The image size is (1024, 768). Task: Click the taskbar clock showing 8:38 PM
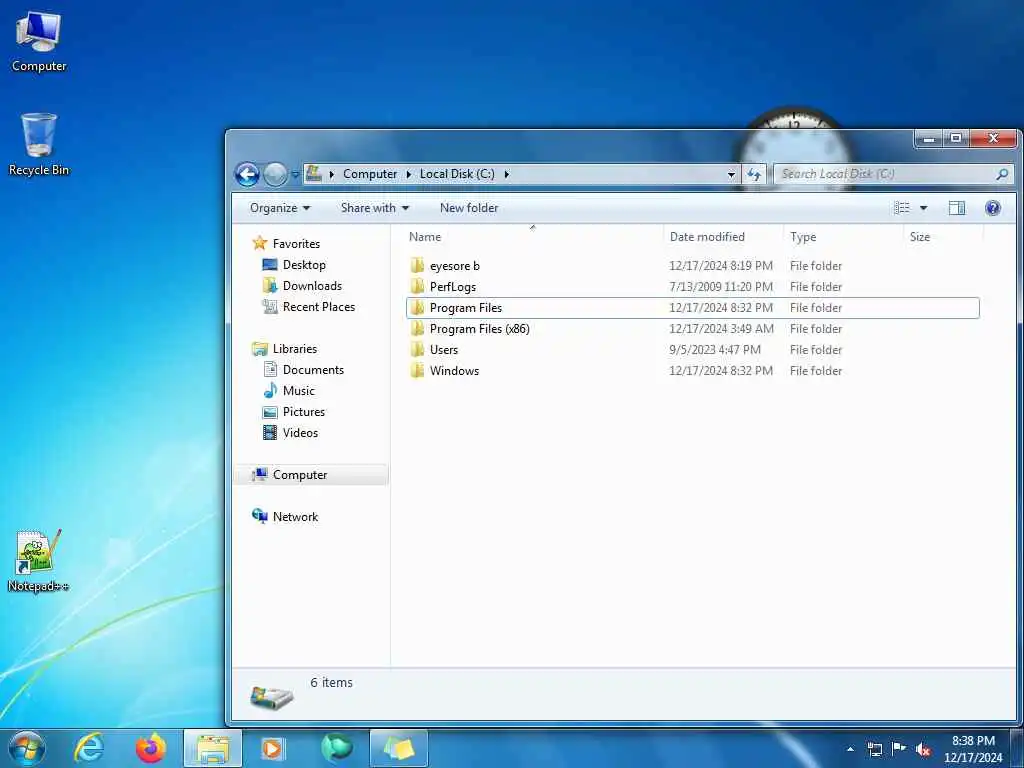(x=973, y=749)
